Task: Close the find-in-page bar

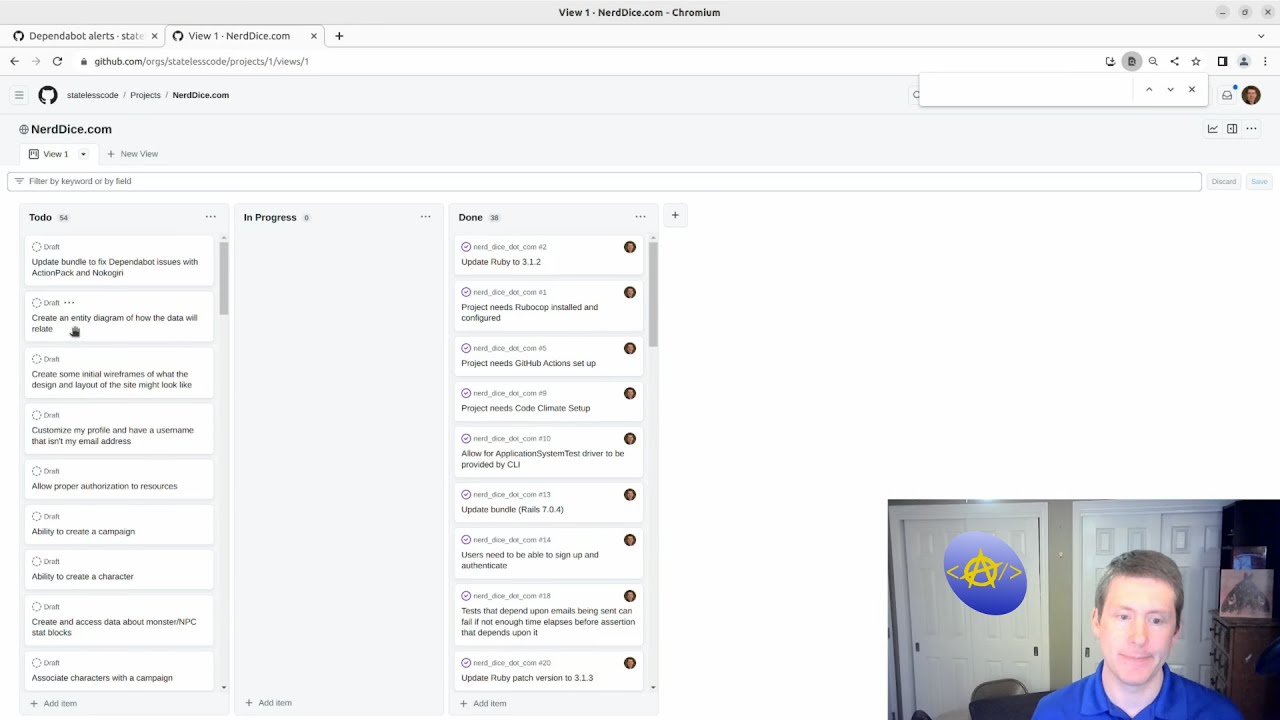Action: 1192,90
